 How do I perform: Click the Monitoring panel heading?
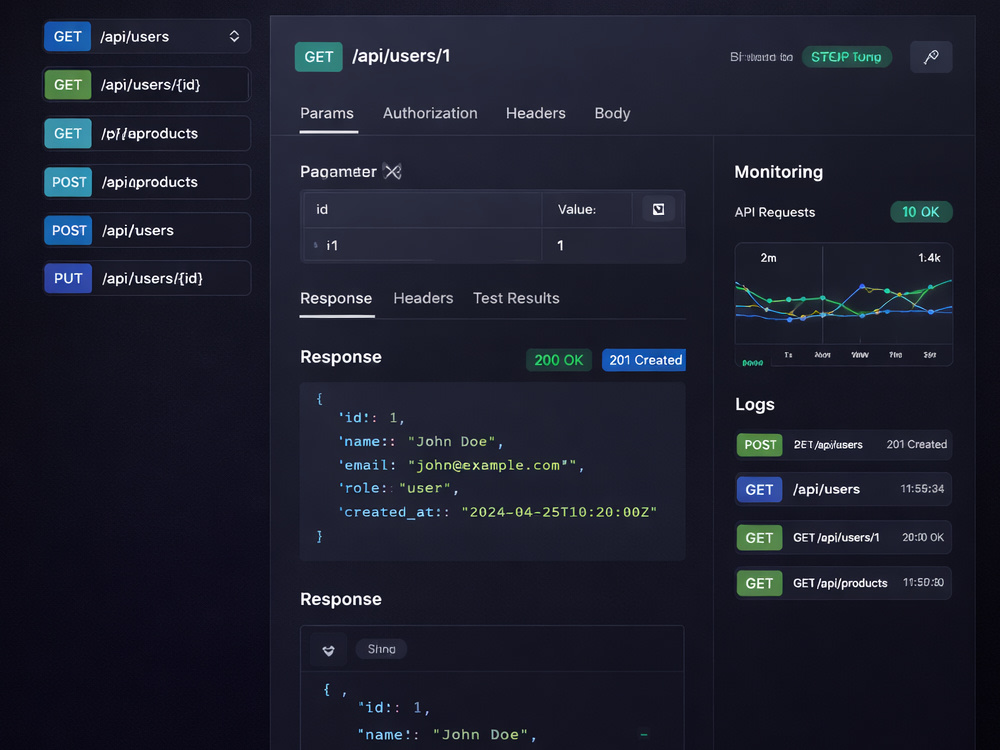(778, 172)
